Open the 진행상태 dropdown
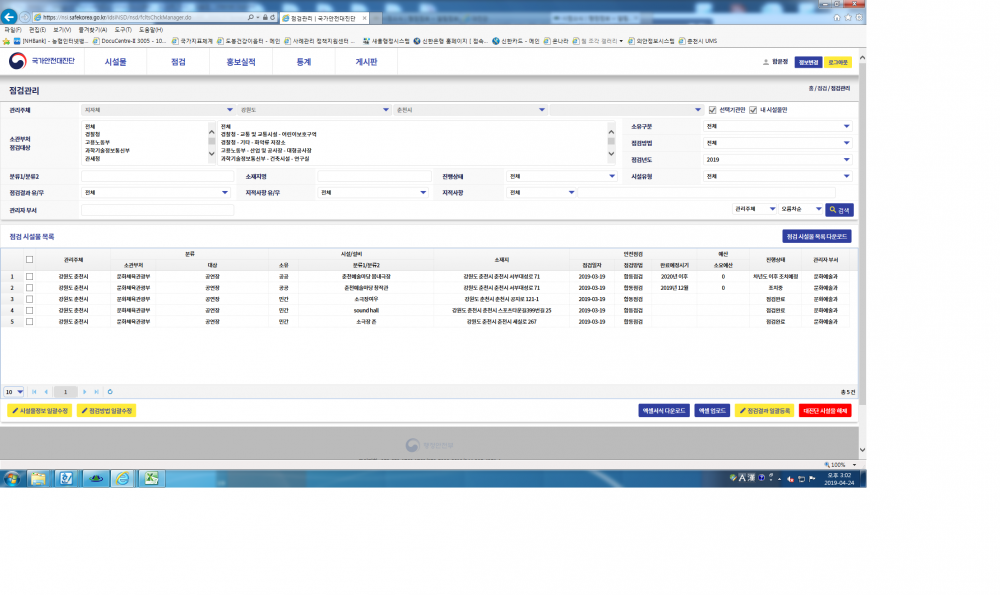 pos(561,176)
